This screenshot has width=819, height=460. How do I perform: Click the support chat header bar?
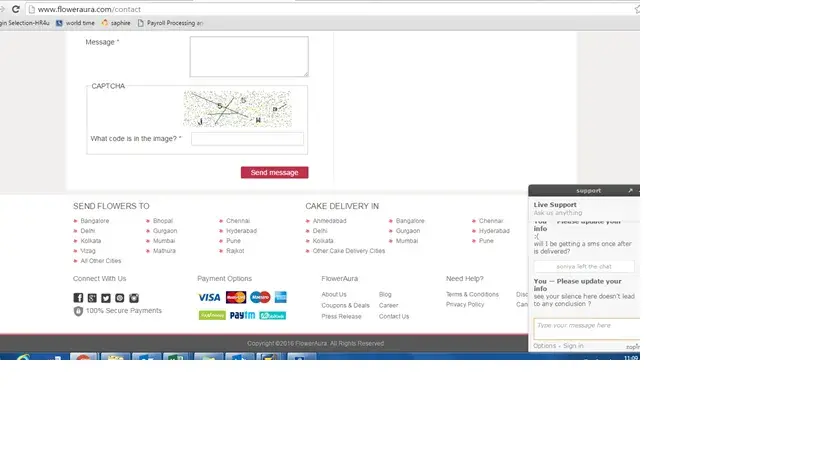click(x=584, y=191)
